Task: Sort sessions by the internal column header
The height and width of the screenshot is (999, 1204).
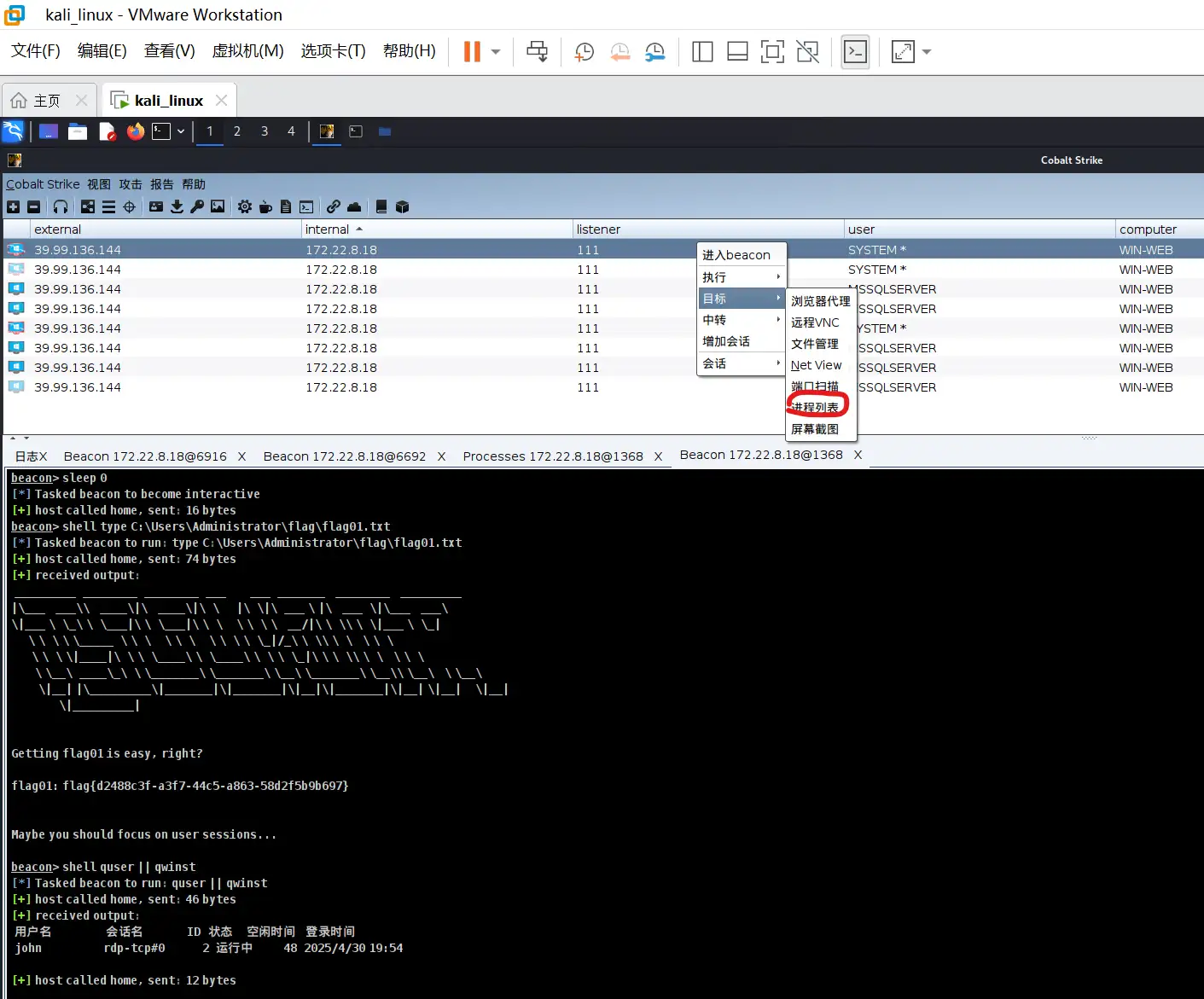Action: click(437, 229)
